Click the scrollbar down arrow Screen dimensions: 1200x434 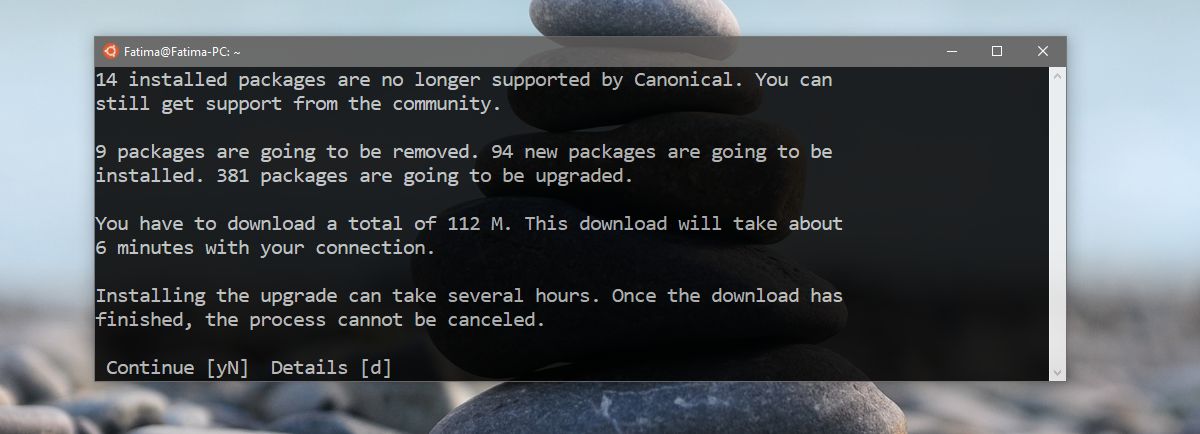(x=1058, y=372)
